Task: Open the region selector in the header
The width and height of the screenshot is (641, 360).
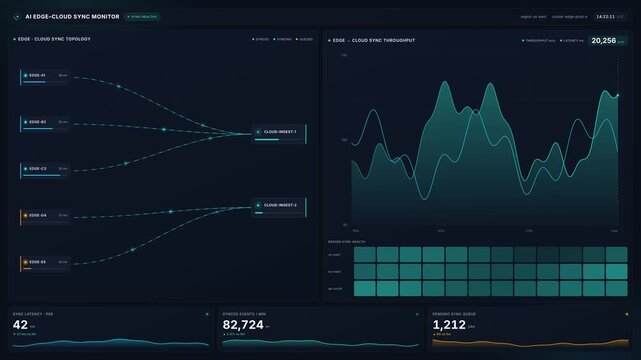Action: pyautogui.click(x=533, y=17)
